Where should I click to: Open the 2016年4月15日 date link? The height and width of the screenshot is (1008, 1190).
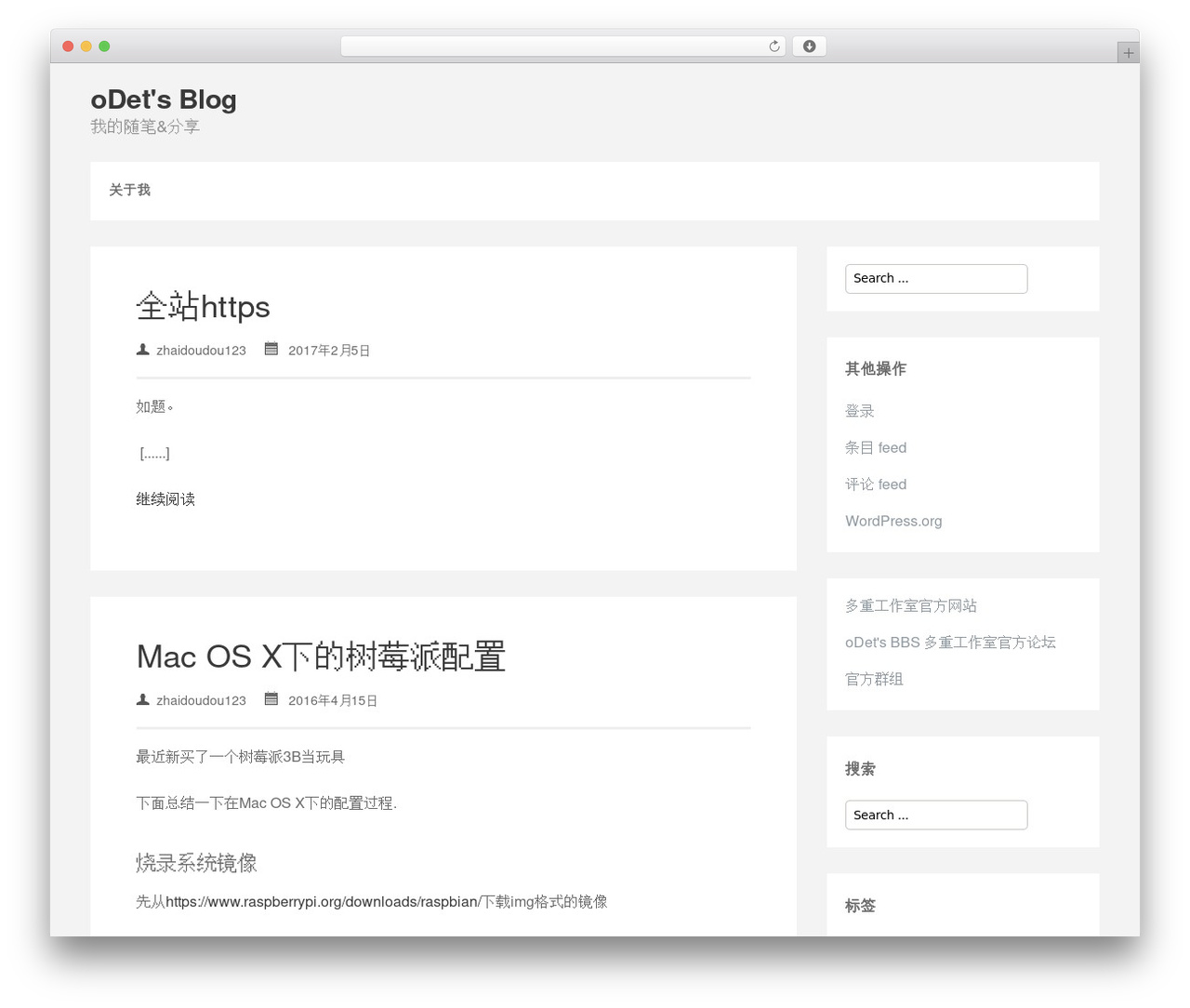click(333, 700)
